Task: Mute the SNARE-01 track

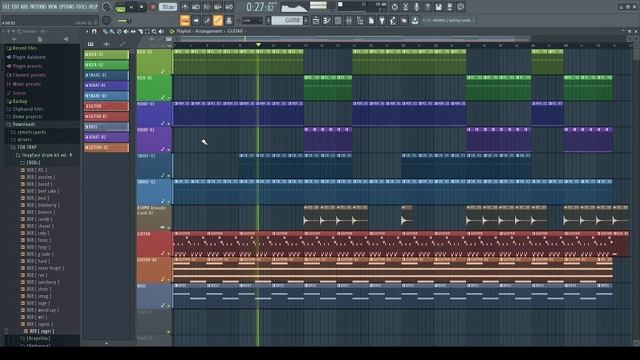Action: point(169,176)
